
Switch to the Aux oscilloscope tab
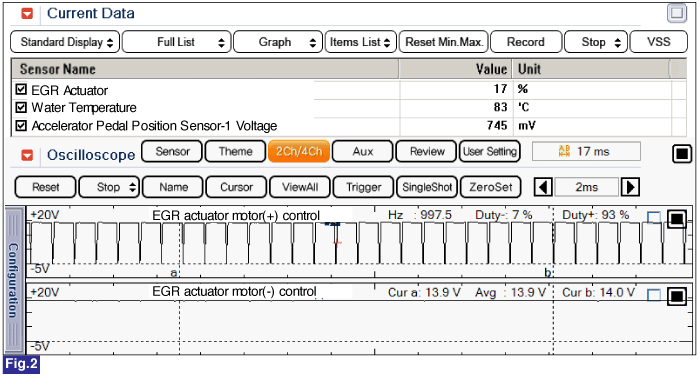click(362, 151)
